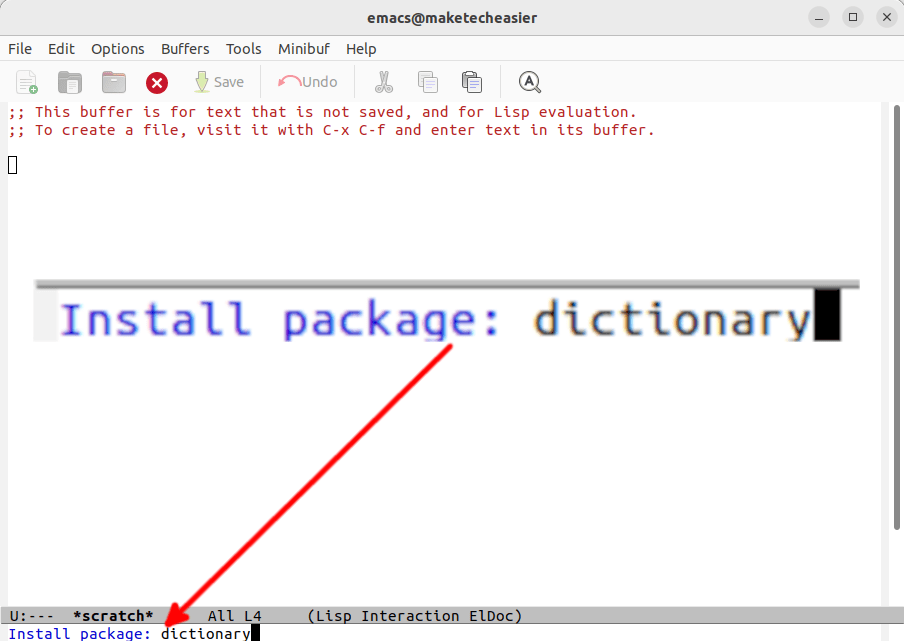Paste from clipboard using the paste icon
Image resolution: width=904 pixels, height=641 pixels.
pos(472,82)
